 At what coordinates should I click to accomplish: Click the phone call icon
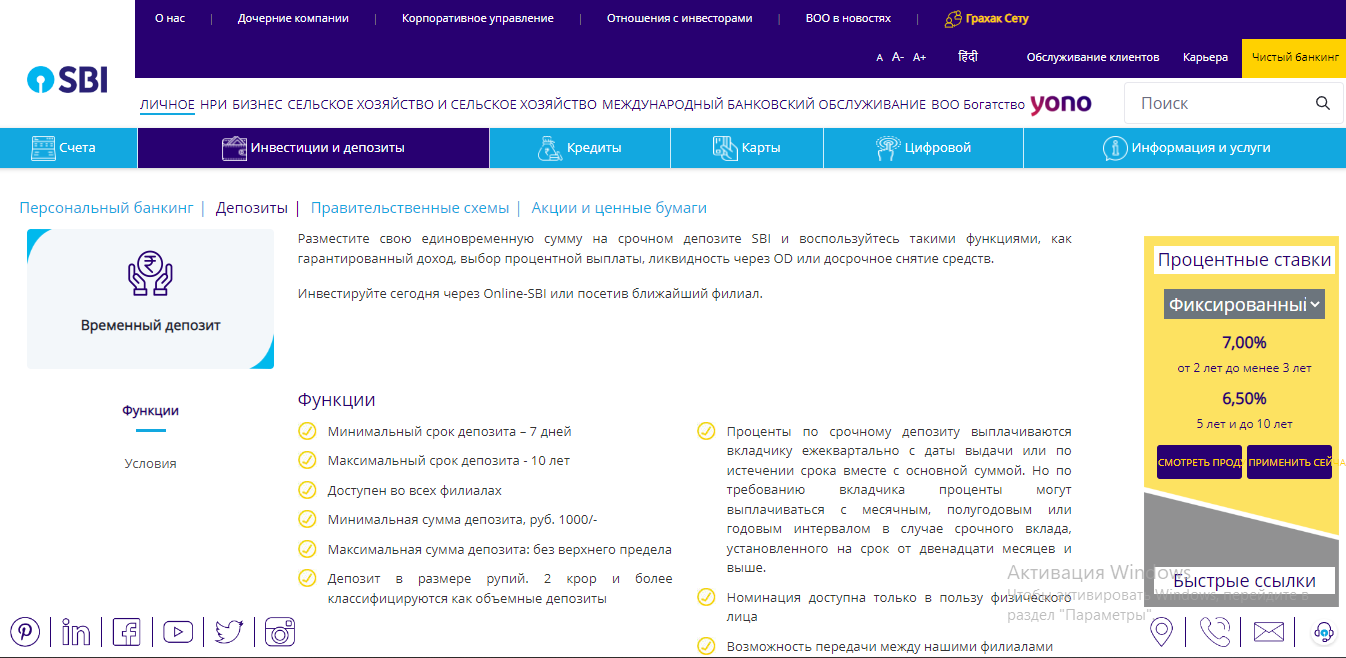coord(1215,632)
